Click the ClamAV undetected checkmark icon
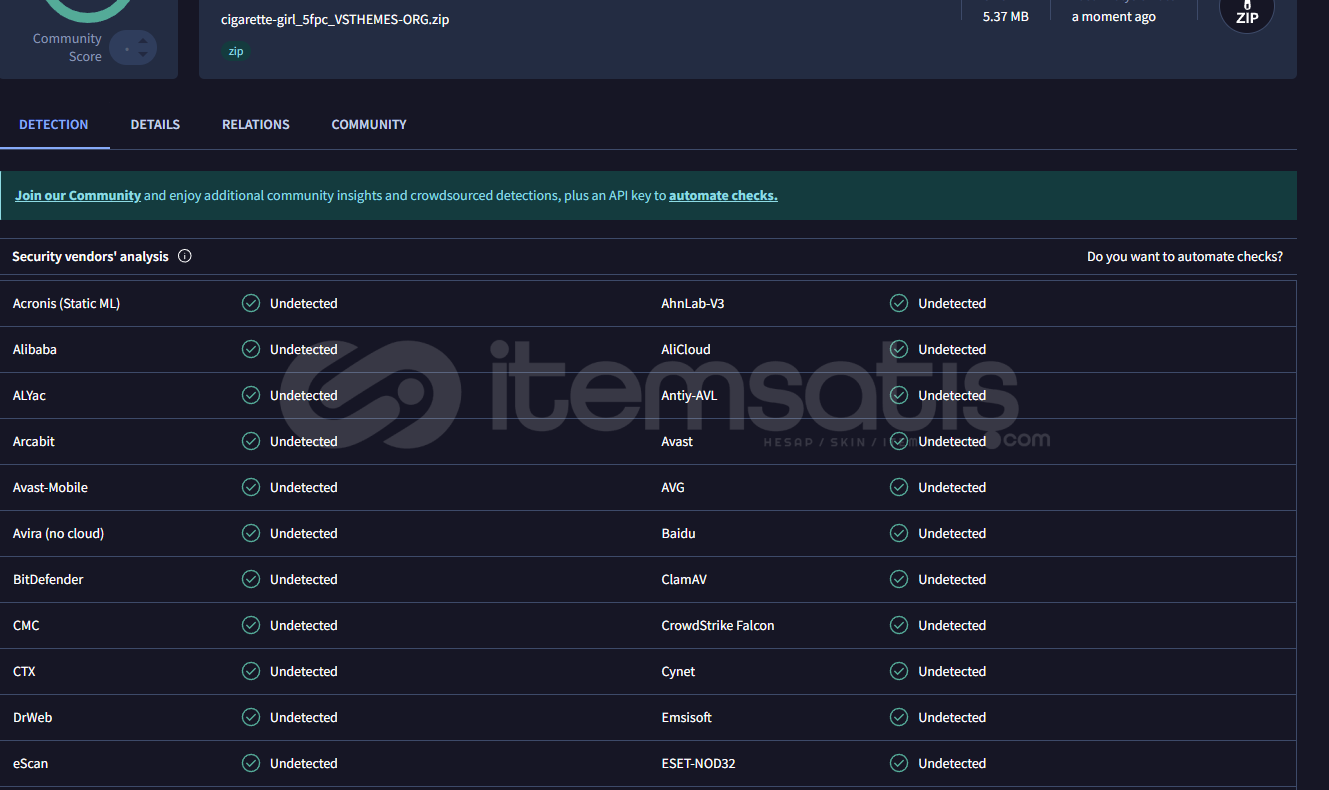The width and height of the screenshot is (1329, 790). tap(899, 579)
